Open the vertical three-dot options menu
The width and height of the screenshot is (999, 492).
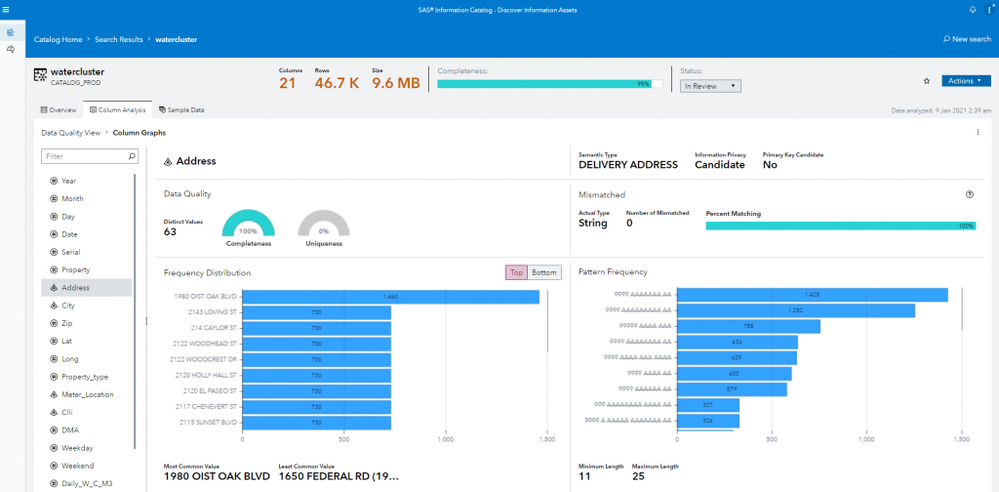978,133
